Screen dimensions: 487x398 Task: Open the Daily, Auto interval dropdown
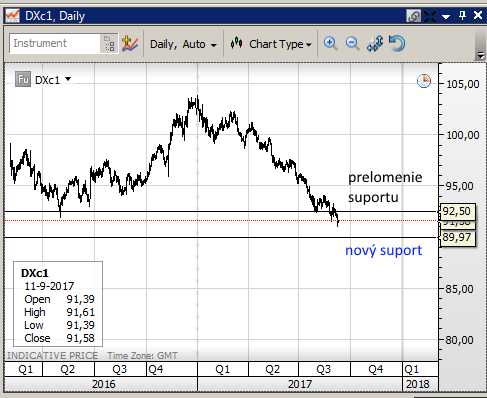pos(183,44)
